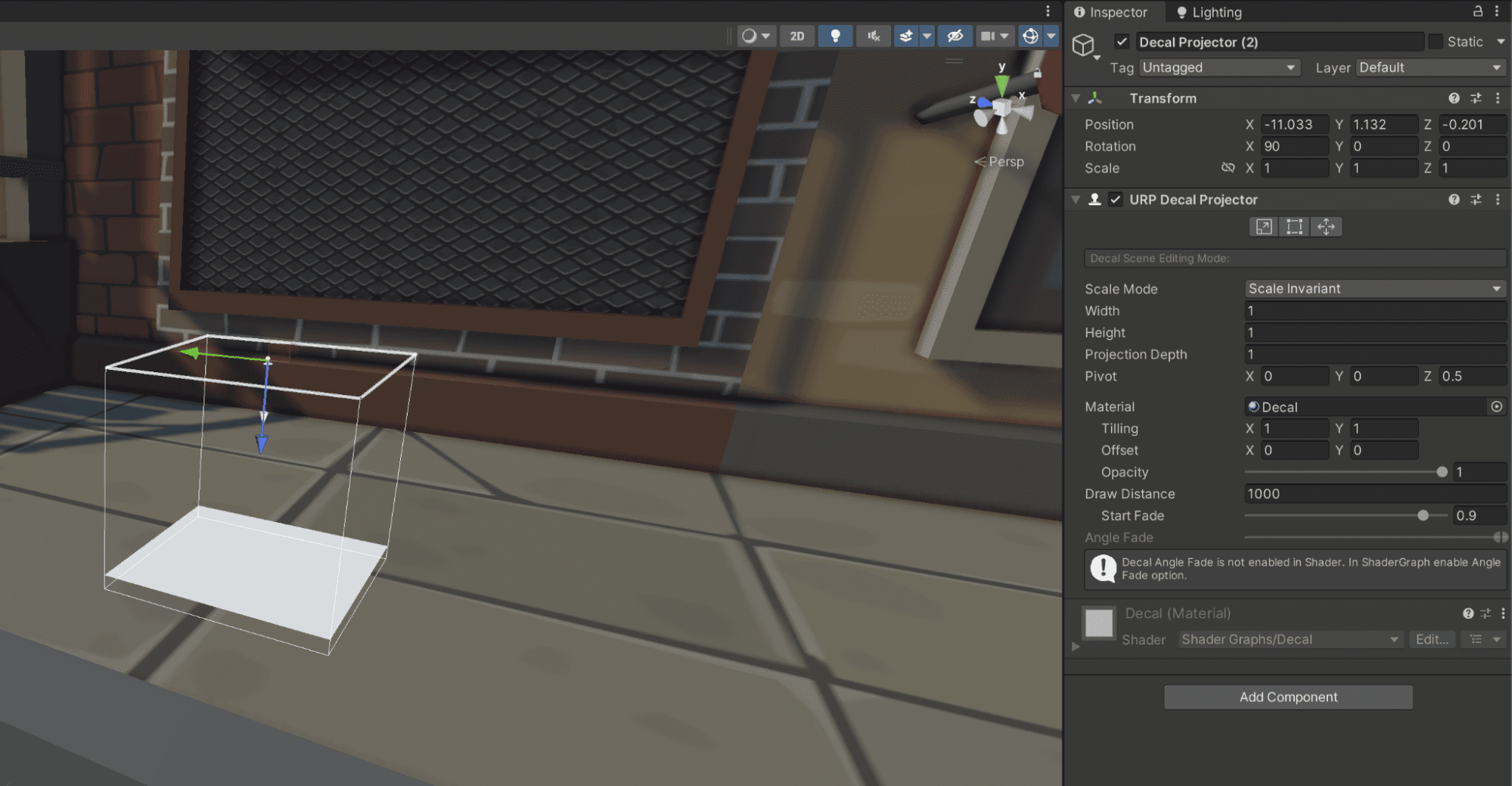Open Transform component kebab menu

pyautogui.click(x=1498, y=98)
